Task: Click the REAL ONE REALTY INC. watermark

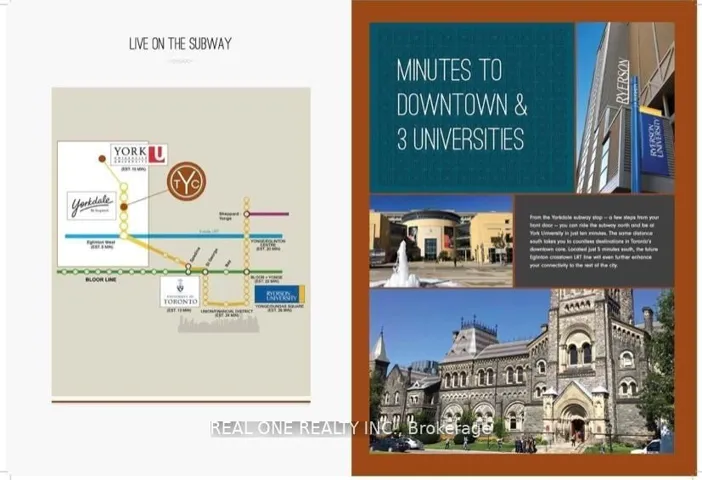Action: click(350, 428)
